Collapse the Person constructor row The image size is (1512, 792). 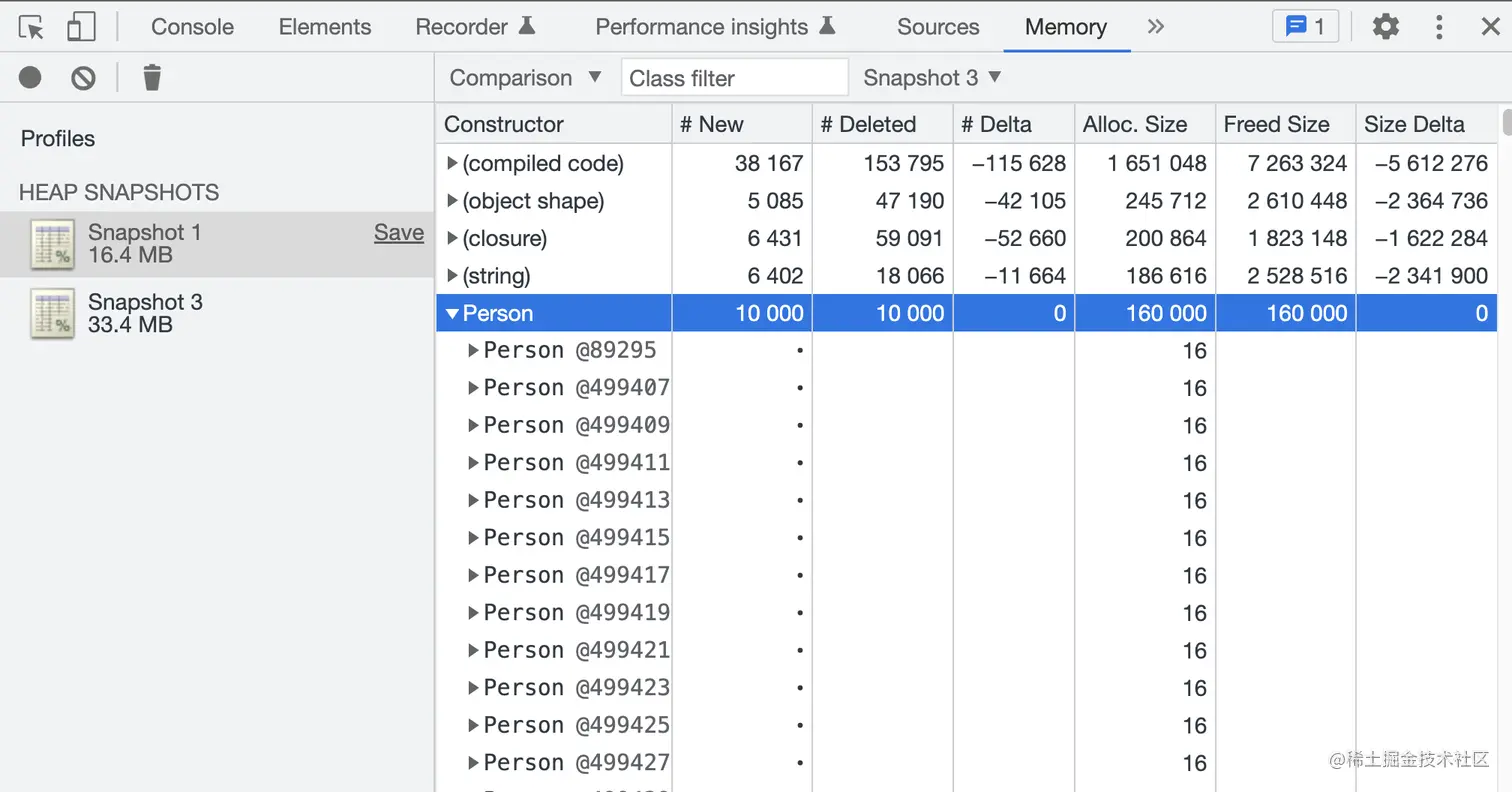click(453, 314)
